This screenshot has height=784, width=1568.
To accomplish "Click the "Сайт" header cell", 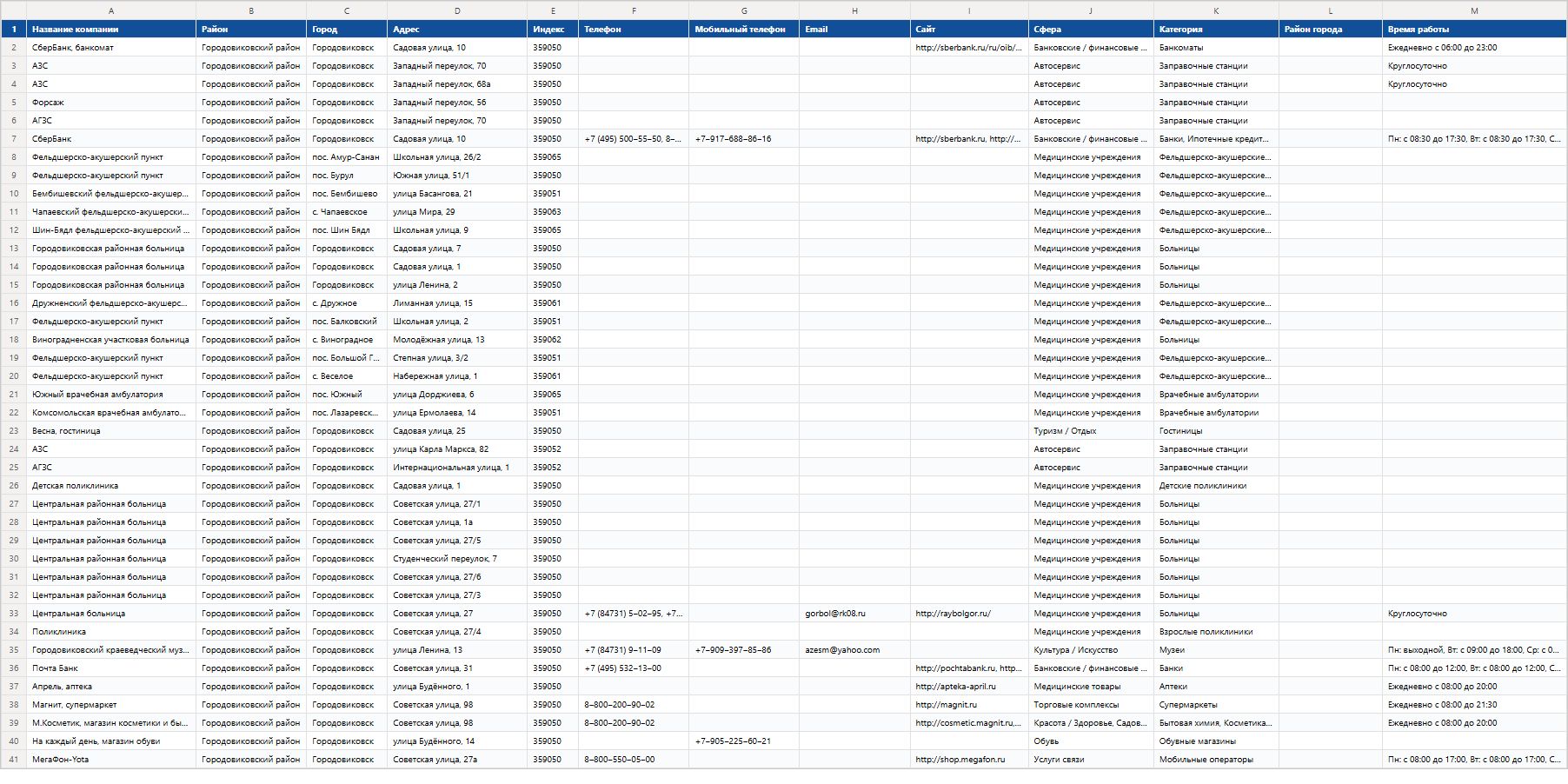I will (969, 30).
